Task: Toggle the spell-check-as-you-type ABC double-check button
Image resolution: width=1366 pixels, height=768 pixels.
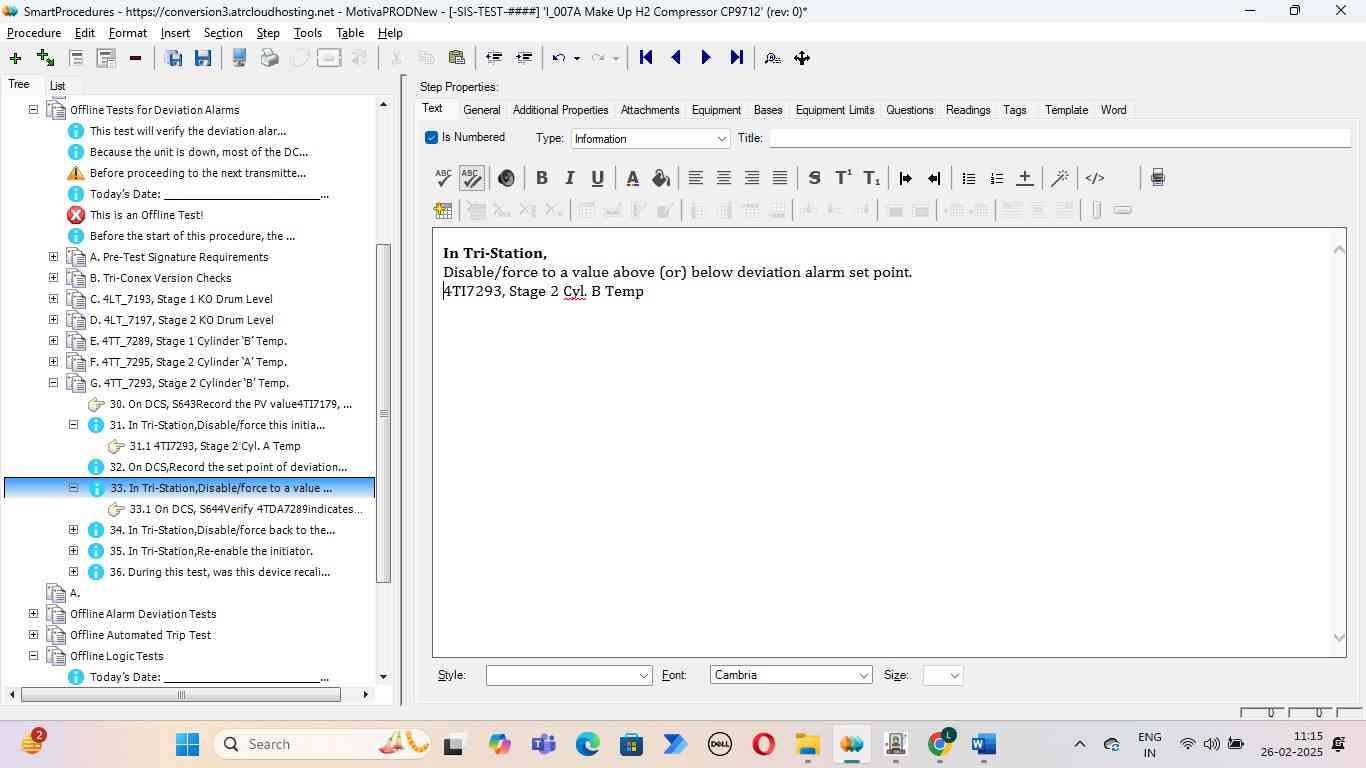Action: 471,178
